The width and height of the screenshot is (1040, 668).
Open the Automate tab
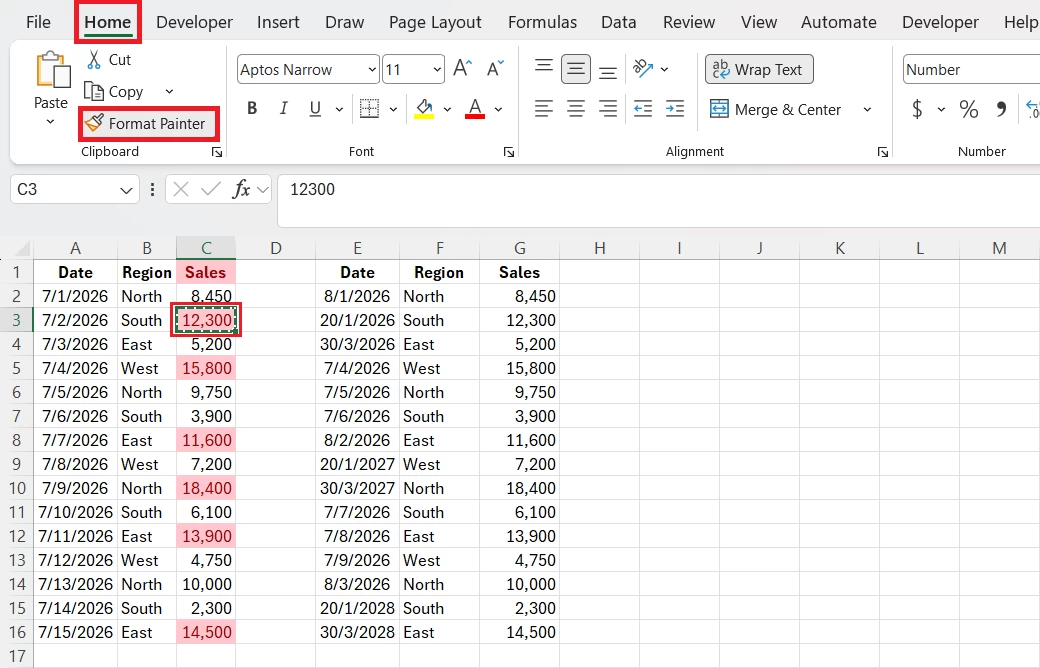click(x=838, y=22)
